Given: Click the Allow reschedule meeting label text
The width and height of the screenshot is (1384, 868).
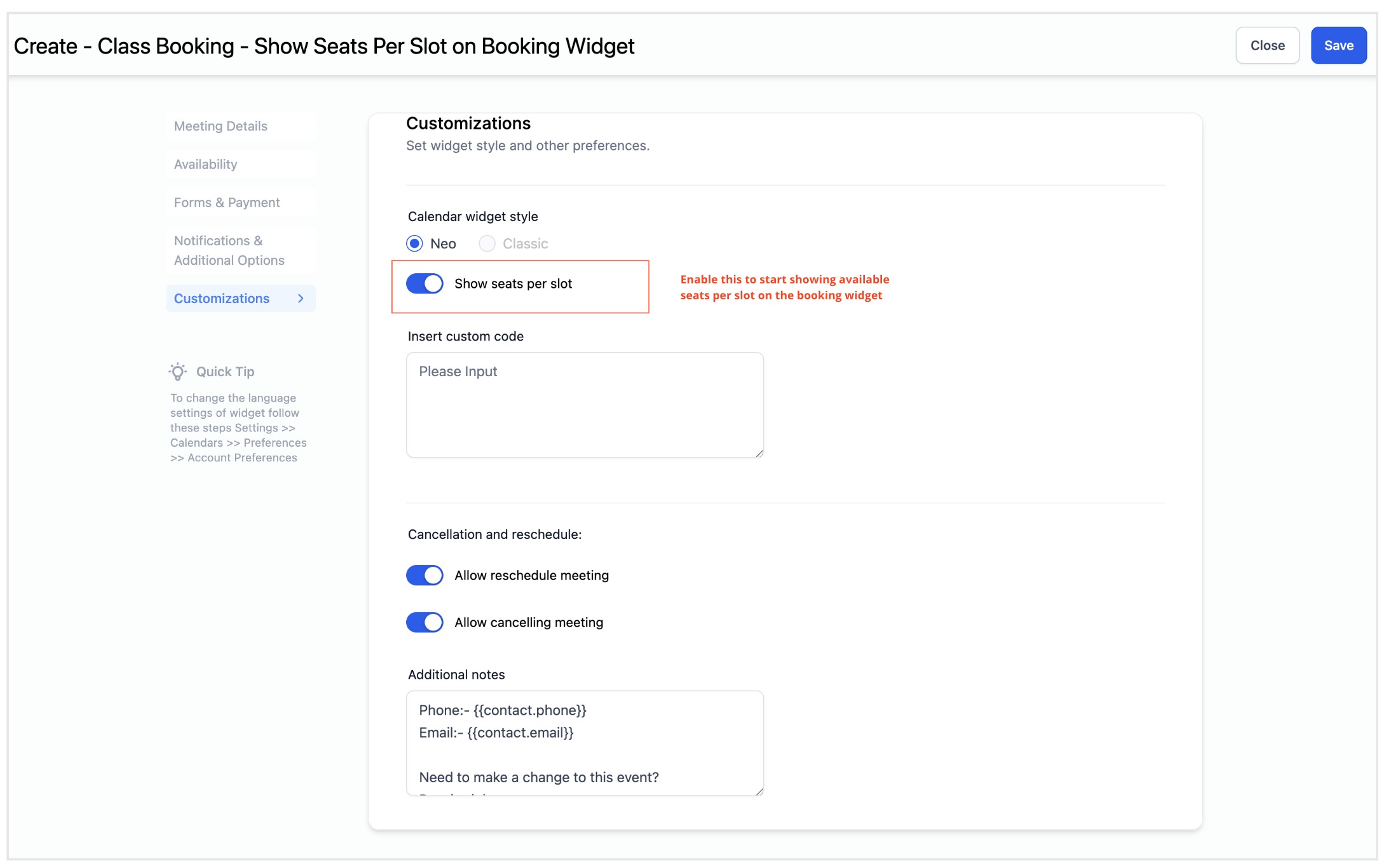Looking at the screenshot, I should tap(531, 575).
